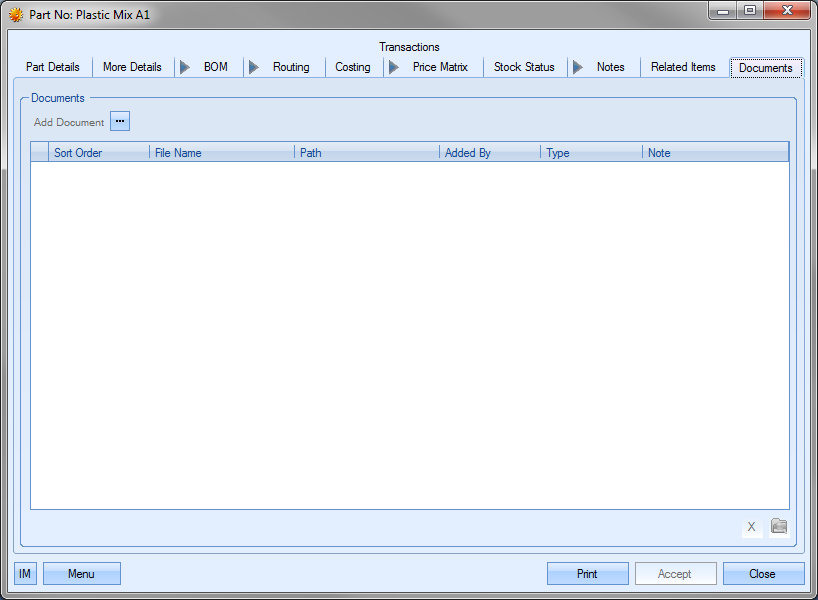Switch to the Part Details tab

tap(53, 67)
